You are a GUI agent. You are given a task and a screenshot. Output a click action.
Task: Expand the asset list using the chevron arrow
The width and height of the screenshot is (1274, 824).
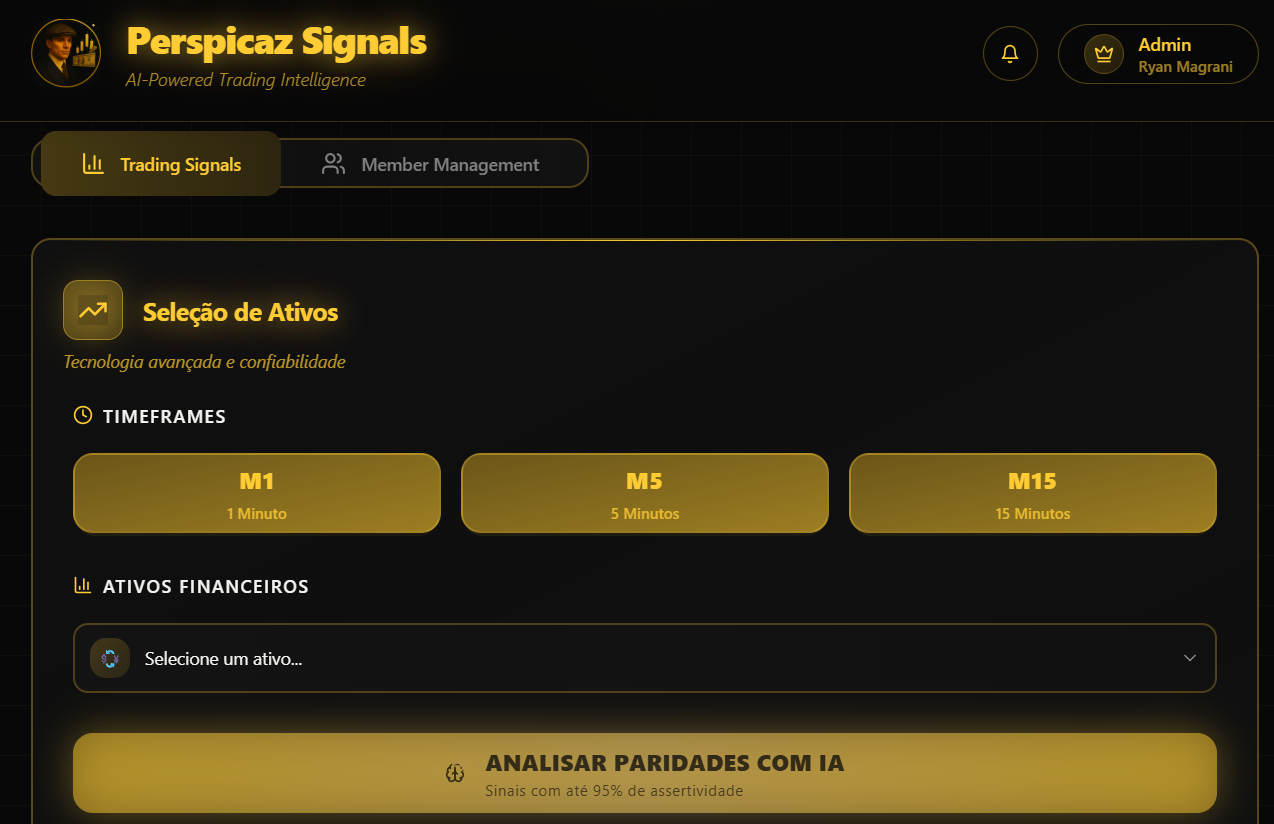1190,658
